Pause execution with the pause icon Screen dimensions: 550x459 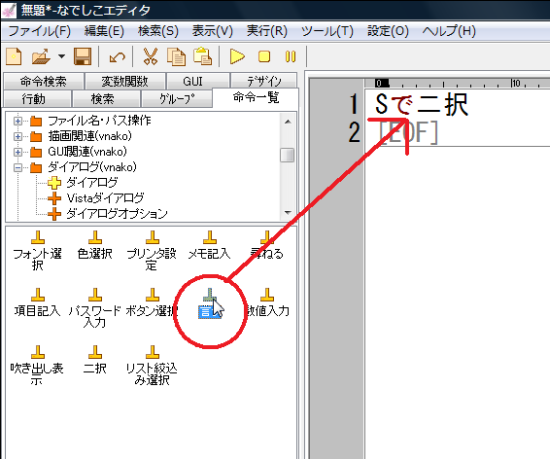[x=290, y=56]
